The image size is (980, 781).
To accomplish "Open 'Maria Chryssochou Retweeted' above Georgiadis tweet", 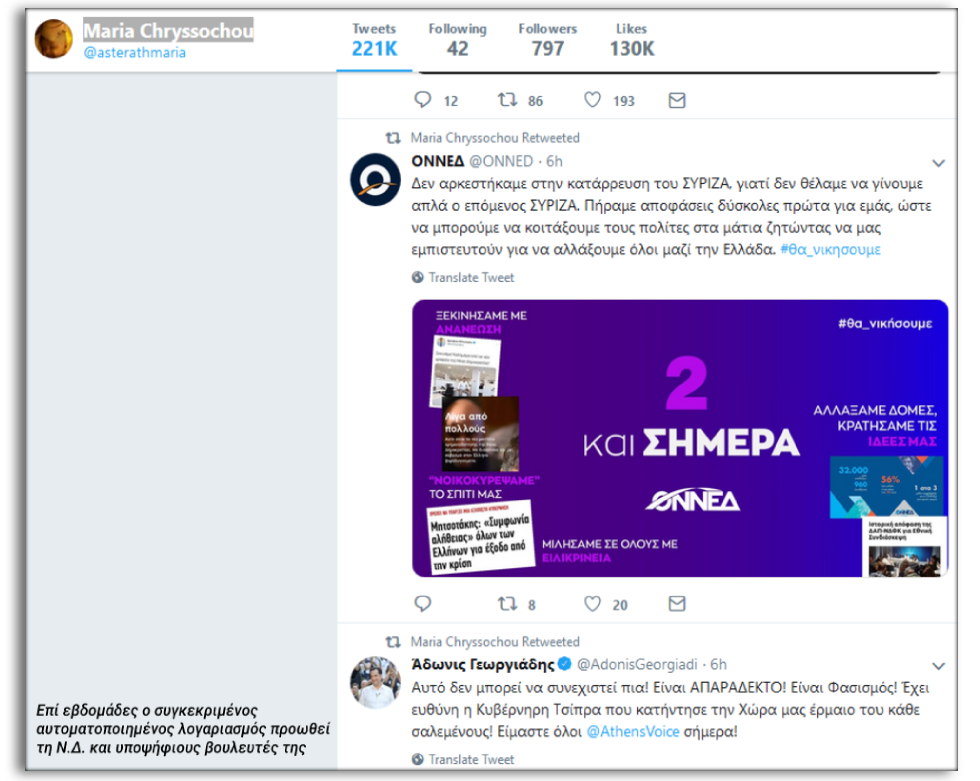I will tap(495, 642).
